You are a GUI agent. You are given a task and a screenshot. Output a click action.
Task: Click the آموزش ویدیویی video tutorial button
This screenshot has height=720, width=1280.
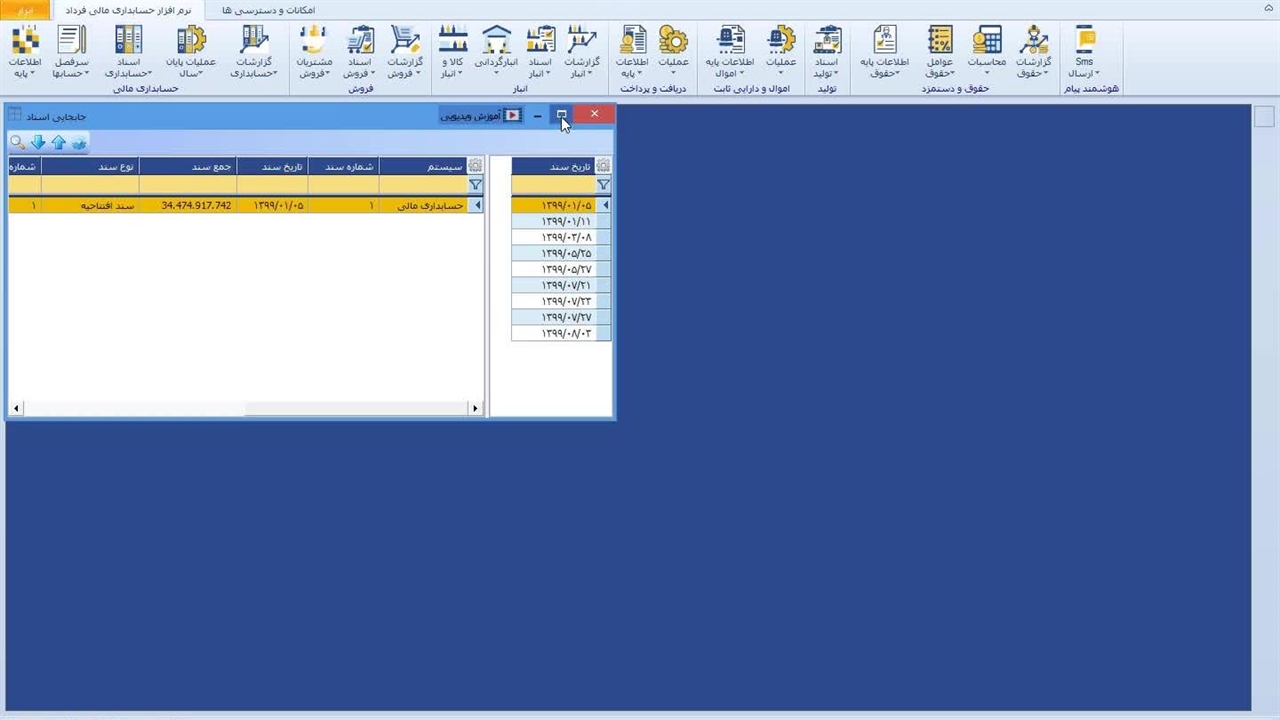[x=481, y=115]
